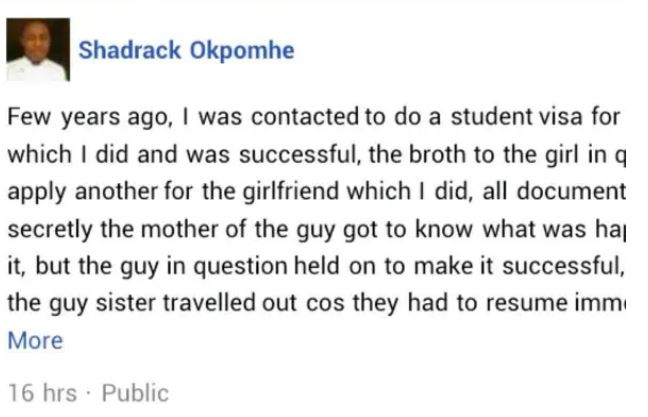The width and height of the screenshot is (648, 417).
Task: Click the Shadrack Okpomhe name link
Action: click(x=186, y=51)
